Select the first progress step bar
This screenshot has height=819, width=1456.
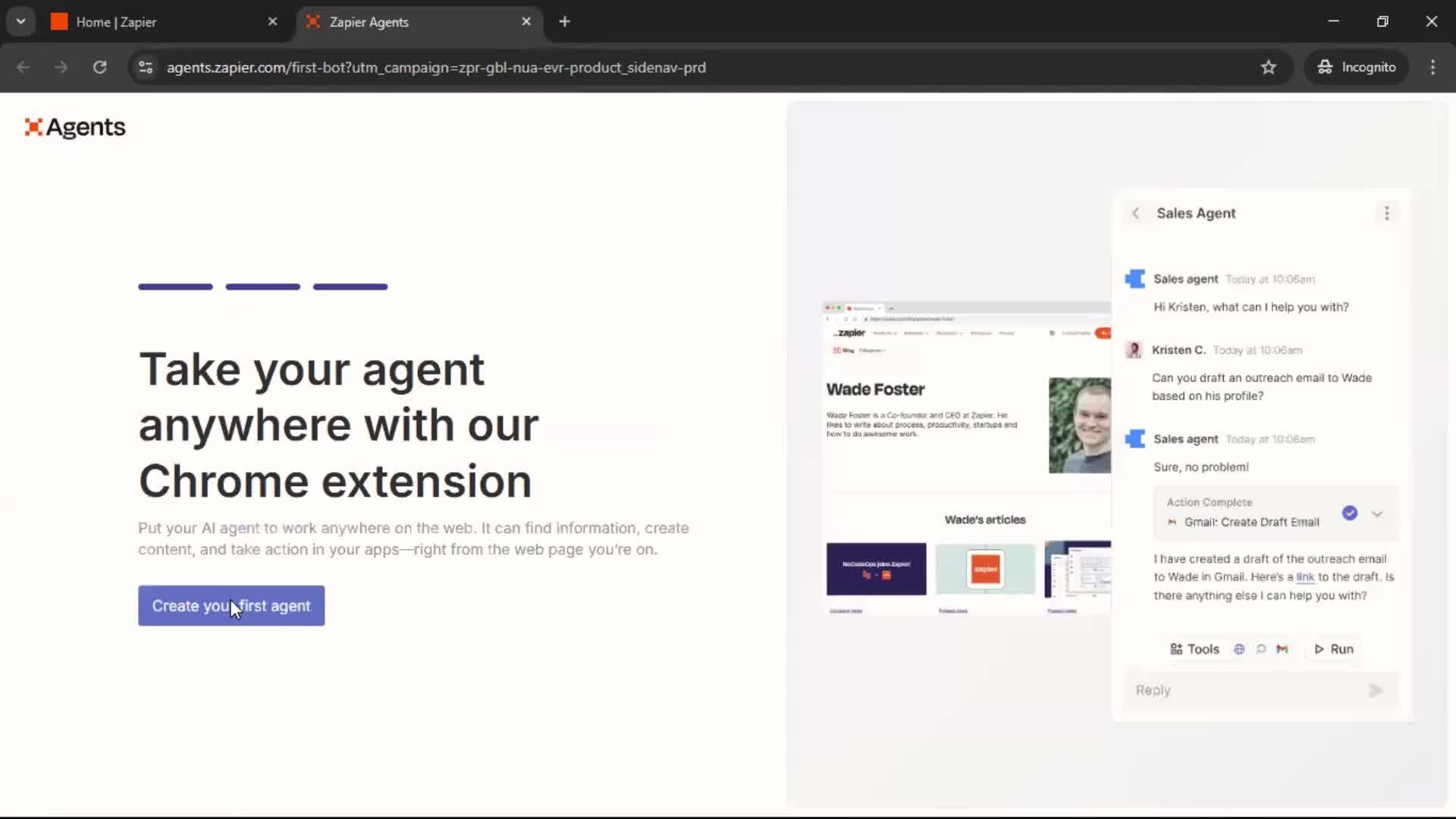(x=175, y=287)
